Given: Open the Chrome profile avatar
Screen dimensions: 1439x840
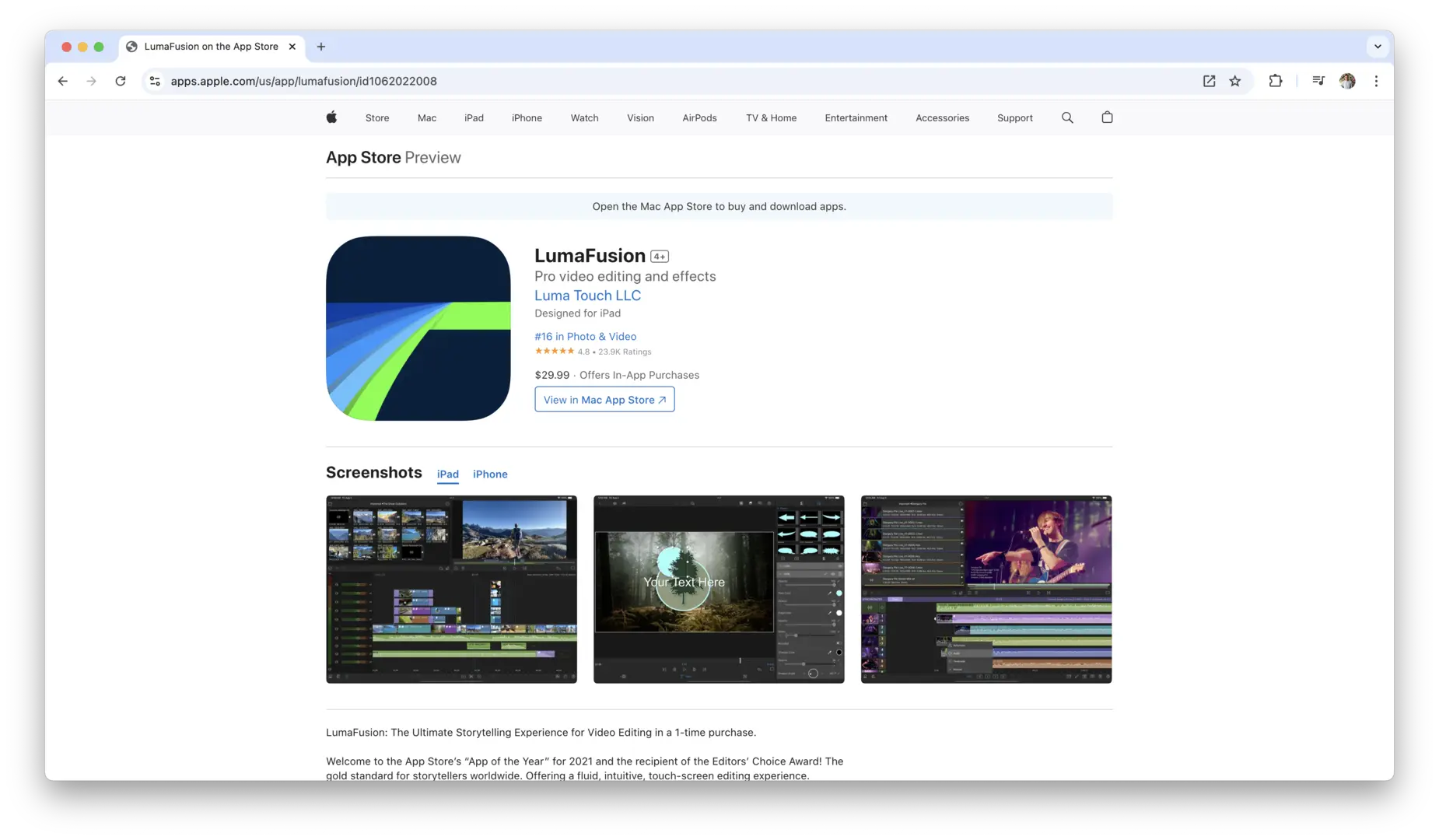Looking at the screenshot, I should point(1347,81).
